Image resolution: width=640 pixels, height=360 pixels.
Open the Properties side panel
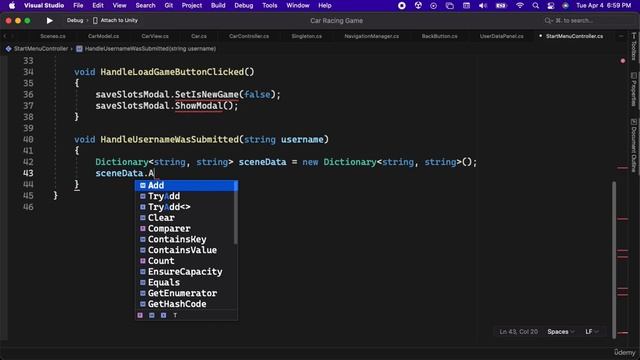click(x=633, y=89)
